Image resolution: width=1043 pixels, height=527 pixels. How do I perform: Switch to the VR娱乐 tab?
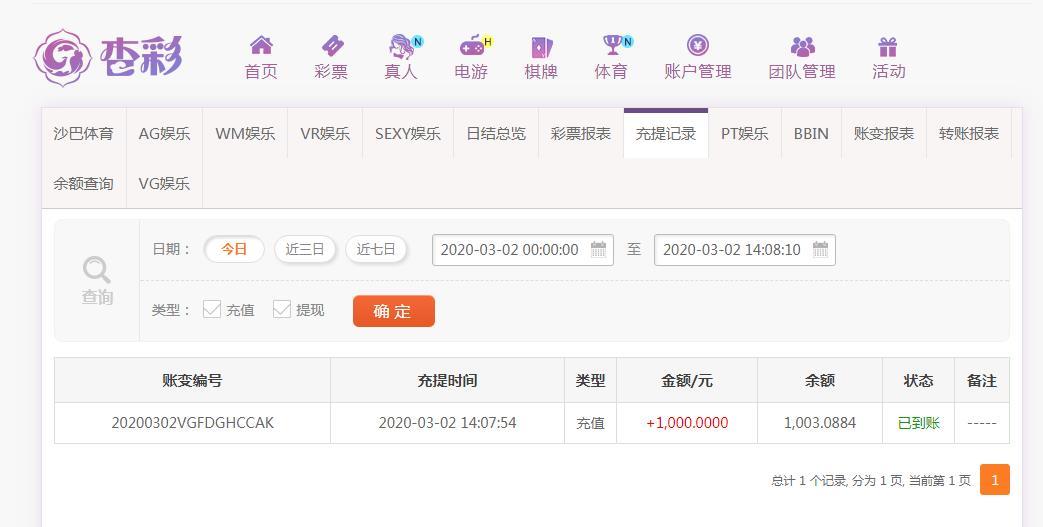(x=325, y=134)
